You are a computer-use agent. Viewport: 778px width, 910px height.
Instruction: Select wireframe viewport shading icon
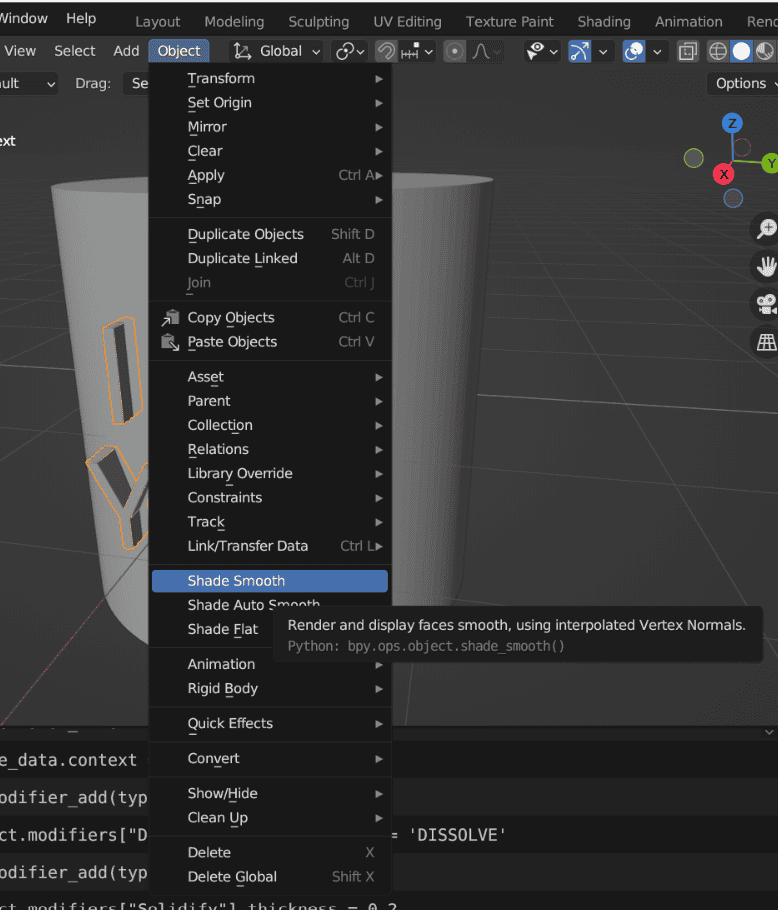pyautogui.click(x=718, y=52)
